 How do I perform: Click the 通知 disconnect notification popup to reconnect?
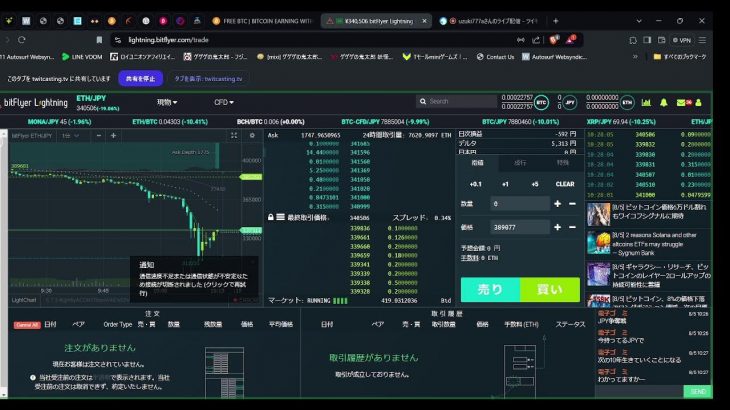pos(194,279)
